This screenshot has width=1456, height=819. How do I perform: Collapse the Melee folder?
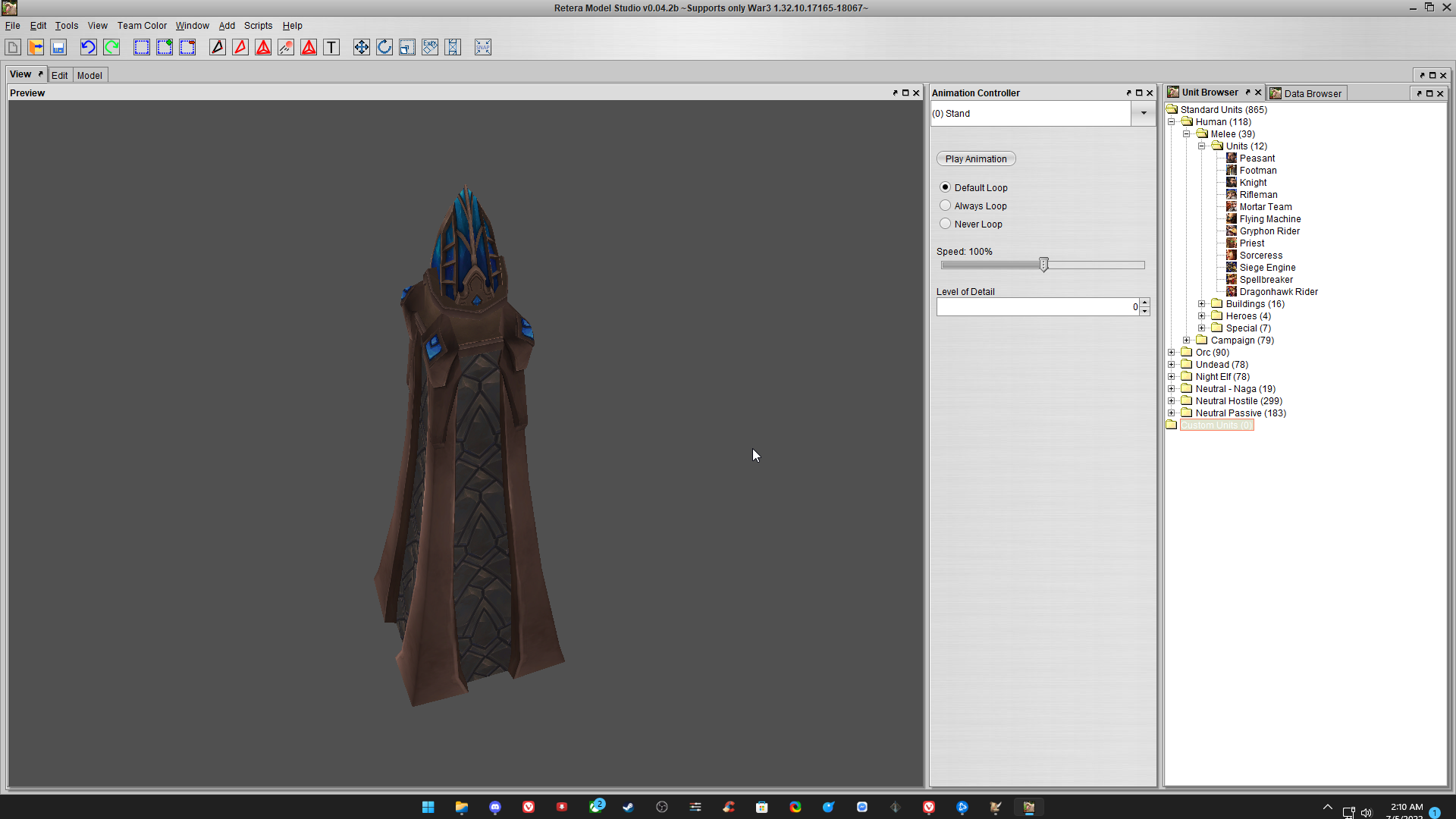[x=1187, y=133]
